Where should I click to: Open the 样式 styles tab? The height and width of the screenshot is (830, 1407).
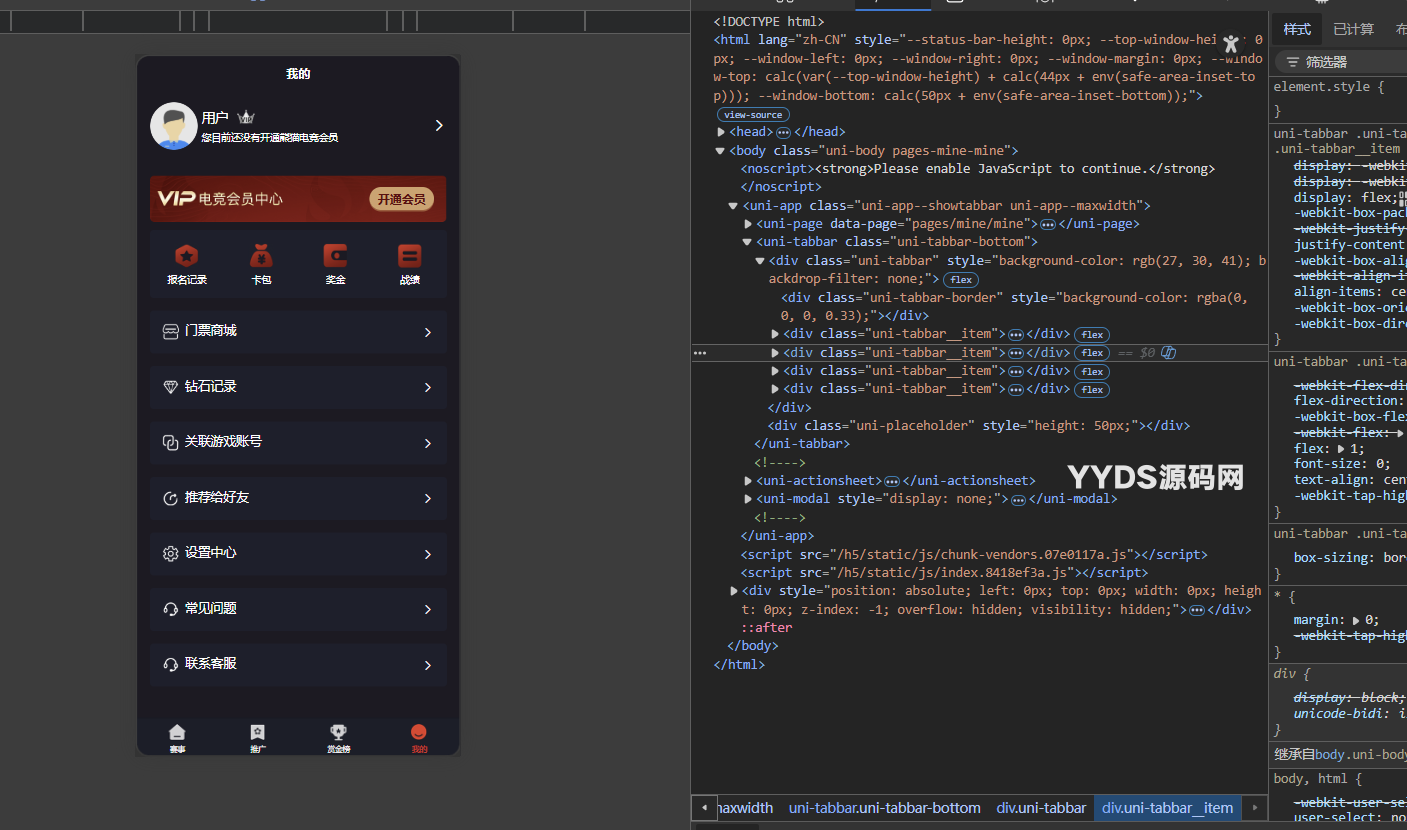coord(1297,29)
